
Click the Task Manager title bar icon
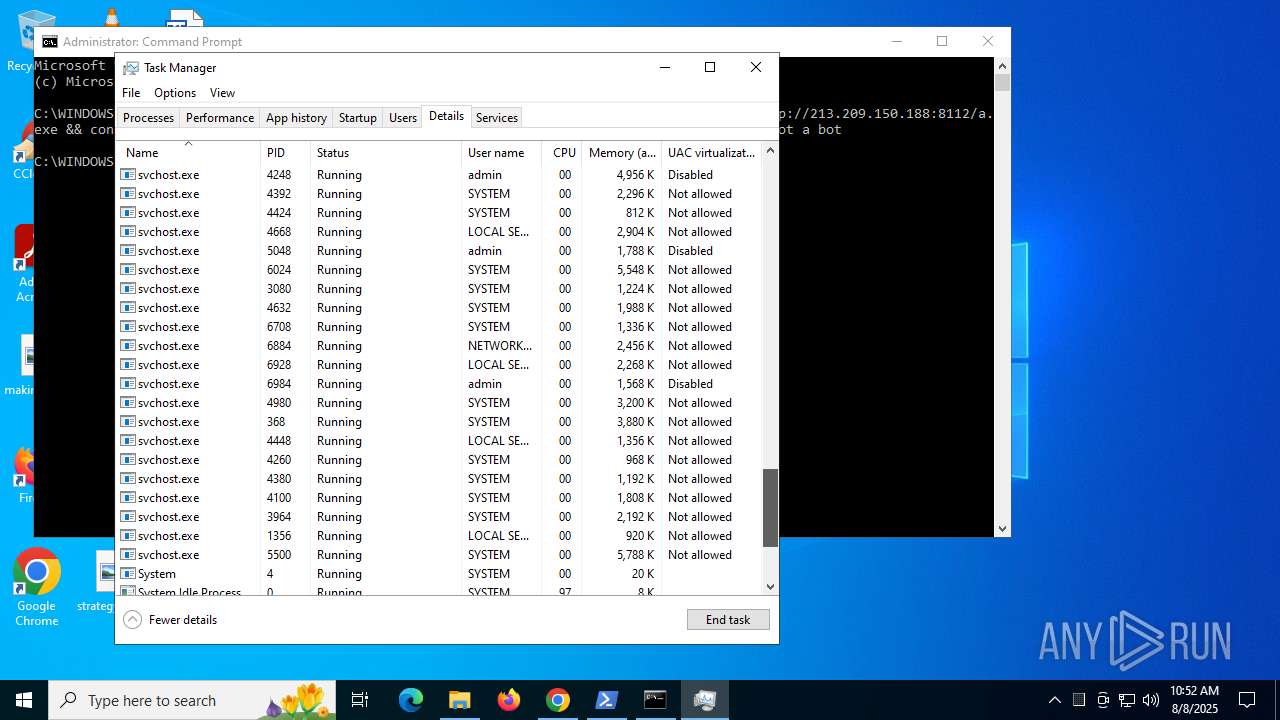pyautogui.click(x=131, y=67)
